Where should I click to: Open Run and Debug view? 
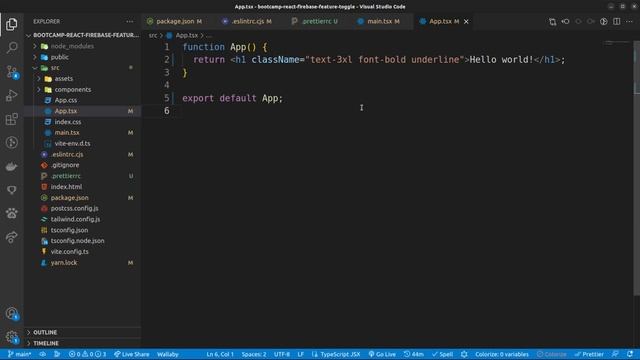tap(11, 96)
